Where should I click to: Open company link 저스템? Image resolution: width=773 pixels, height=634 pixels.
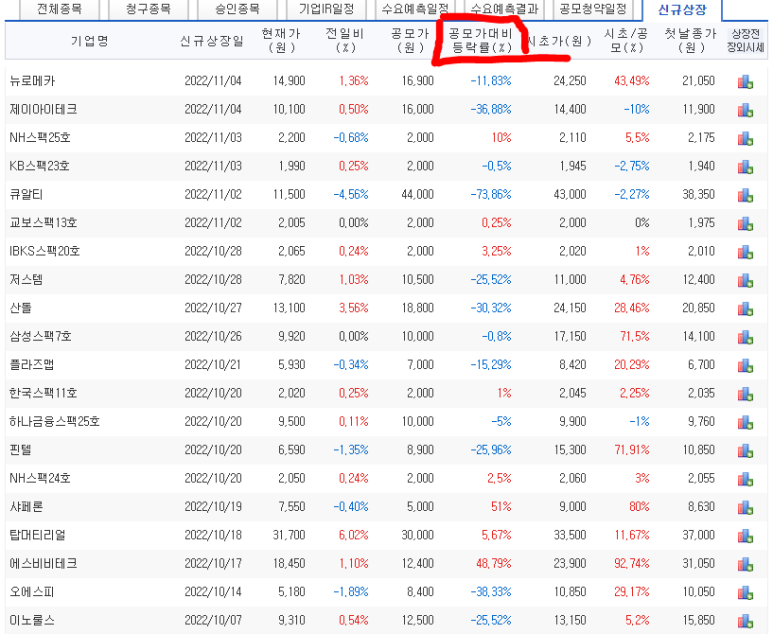click(26, 280)
